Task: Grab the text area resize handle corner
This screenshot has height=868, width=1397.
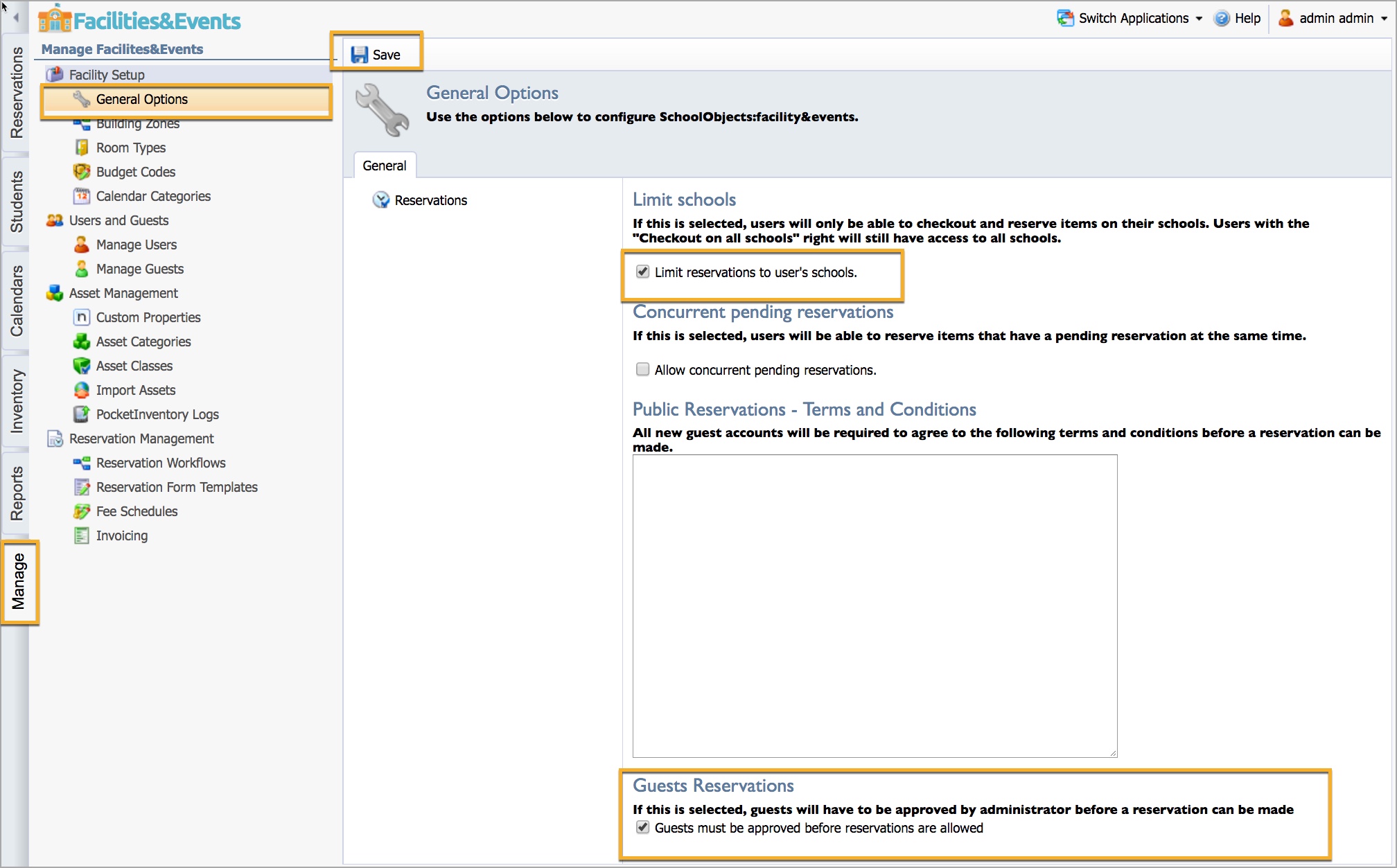Action: click(1113, 753)
